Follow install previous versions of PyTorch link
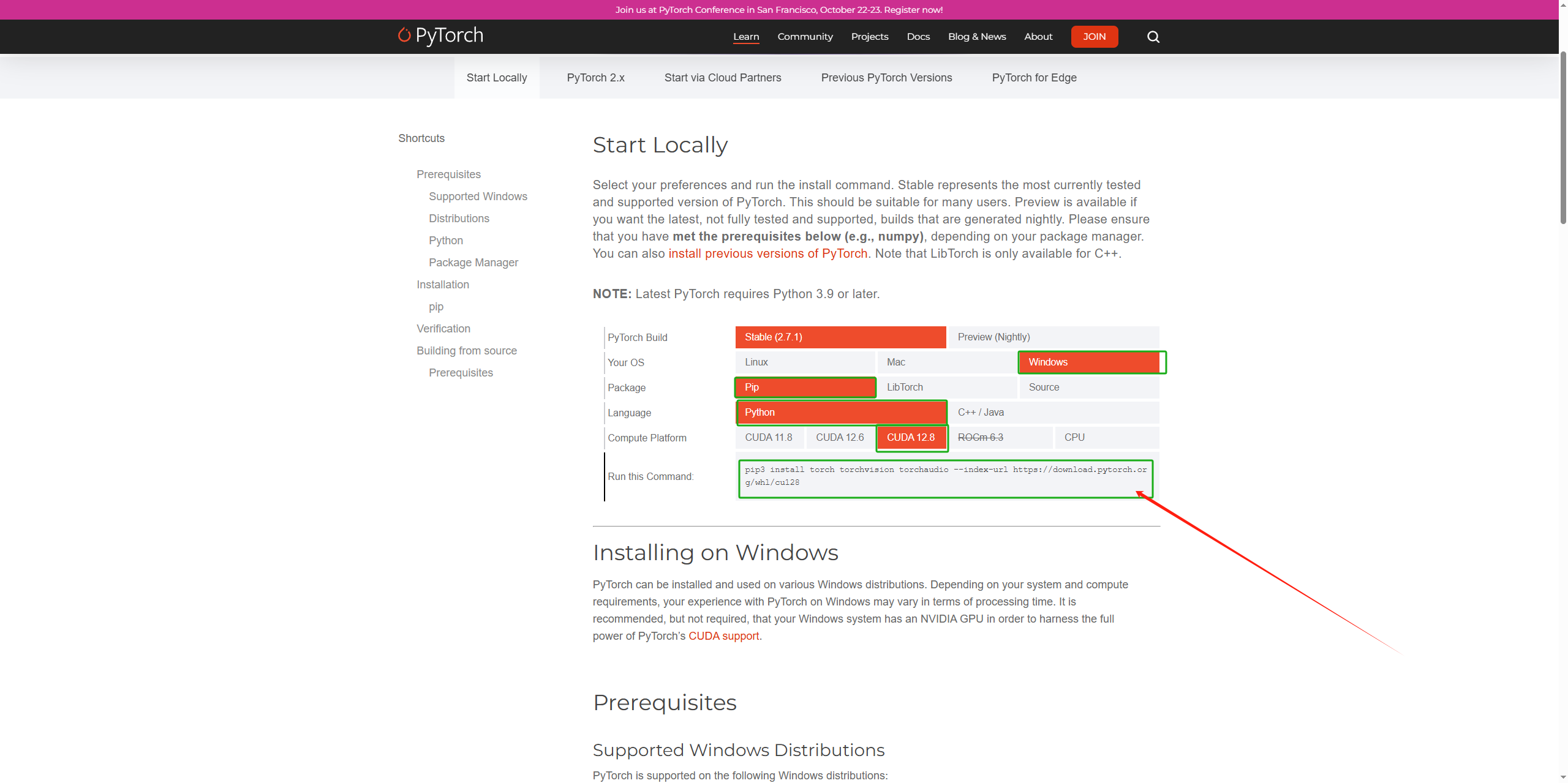The width and height of the screenshot is (1568, 783). coord(767,253)
